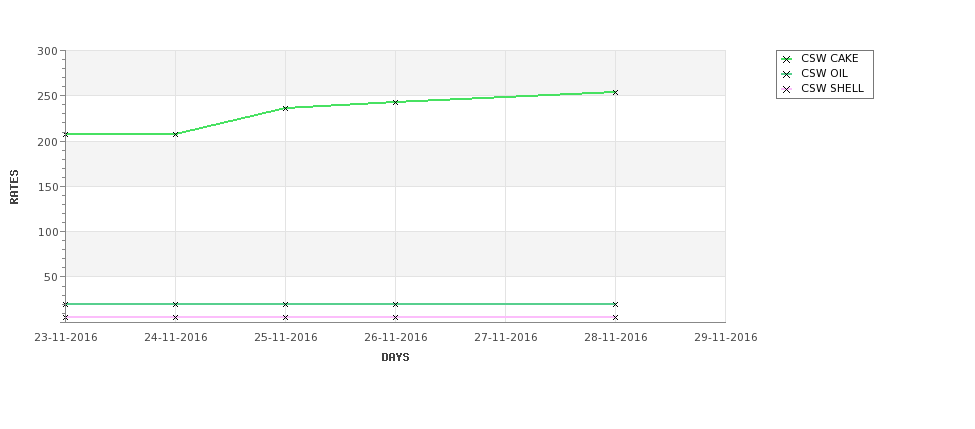
Task: Click the top line data point at 24-11-2016
Action: coord(175,134)
